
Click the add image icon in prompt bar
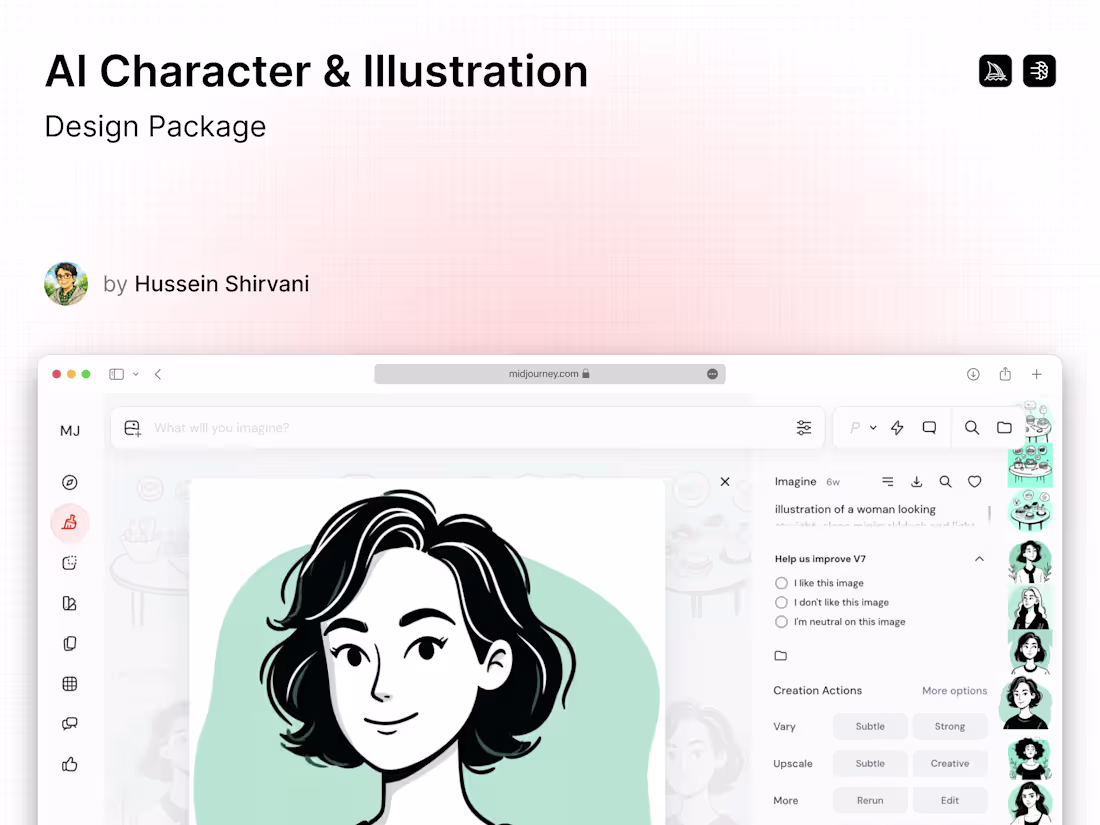133,428
